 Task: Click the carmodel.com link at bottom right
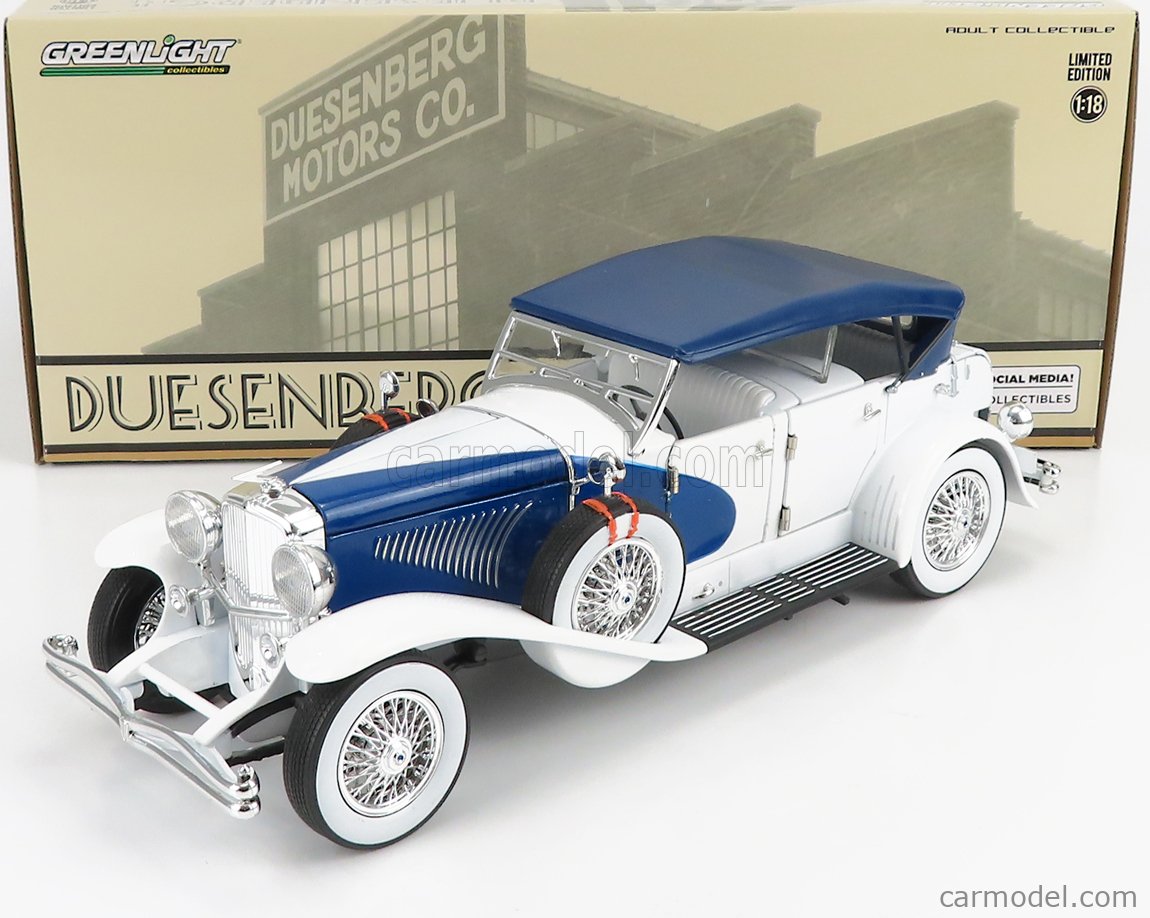(1040, 897)
